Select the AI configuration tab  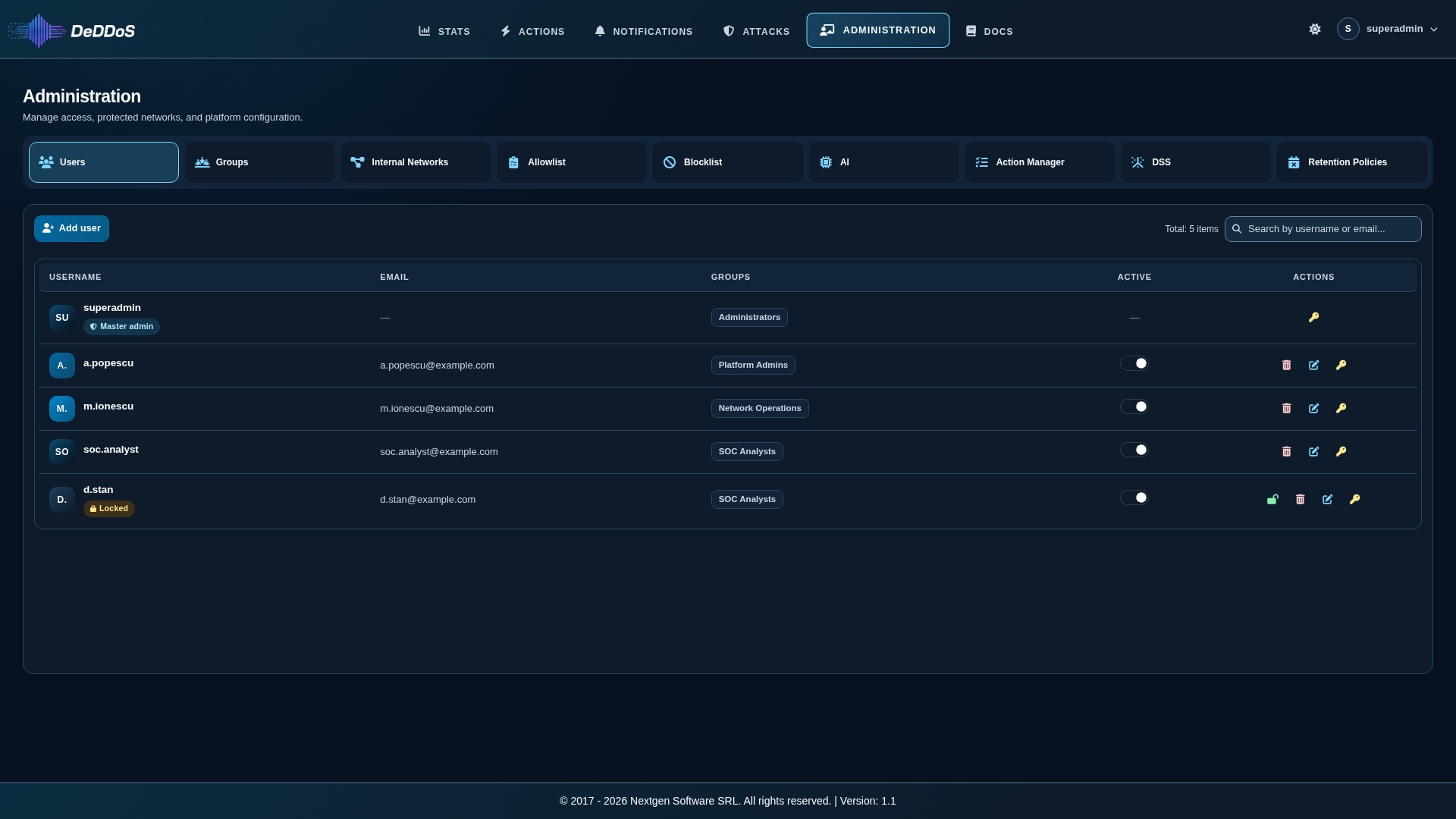pos(884,162)
